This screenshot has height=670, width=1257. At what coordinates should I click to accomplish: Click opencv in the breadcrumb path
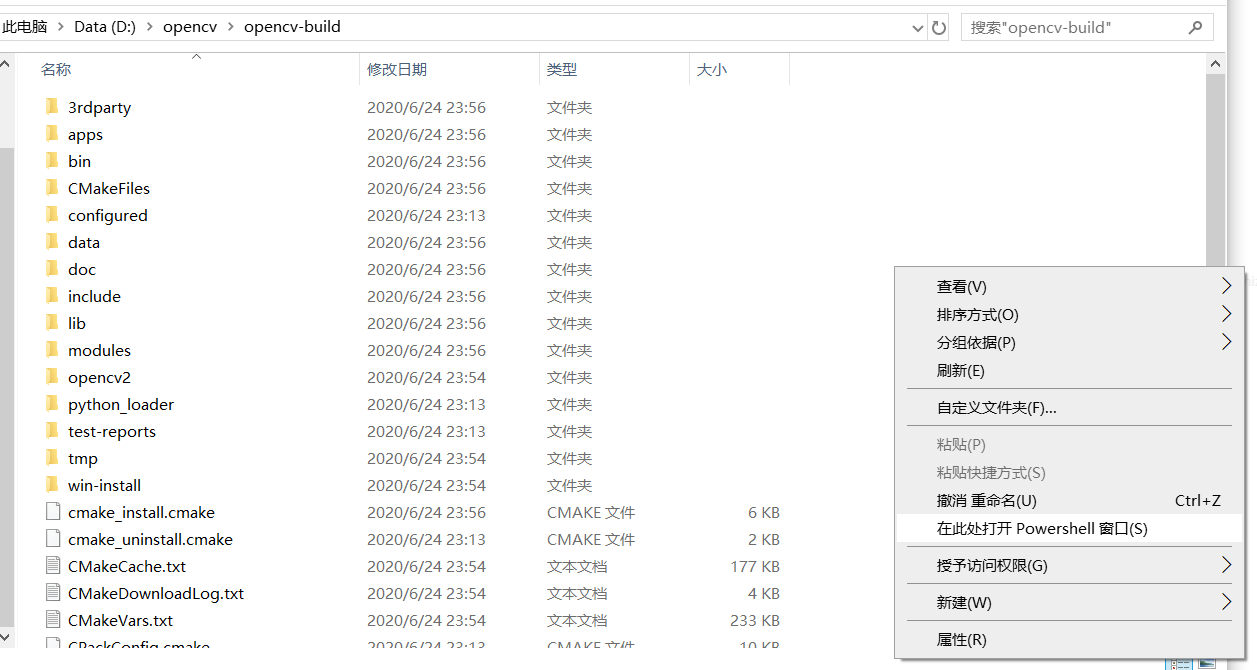[x=190, y=27]
